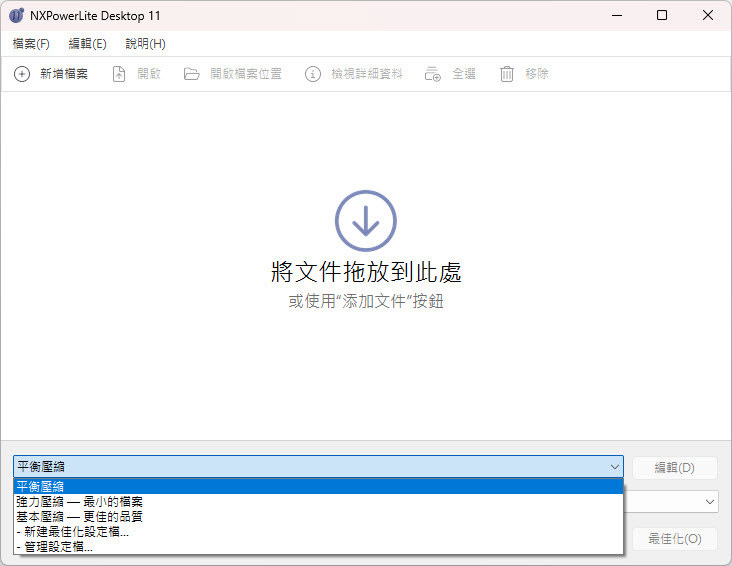This screenshot has width=732, height=566.
Task: Expand the second dropdown below the 編輯 button
Action: (x=709, y=501)
